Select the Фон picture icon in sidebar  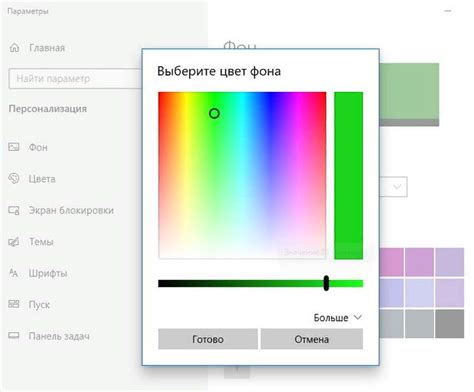tap(14, 147)
